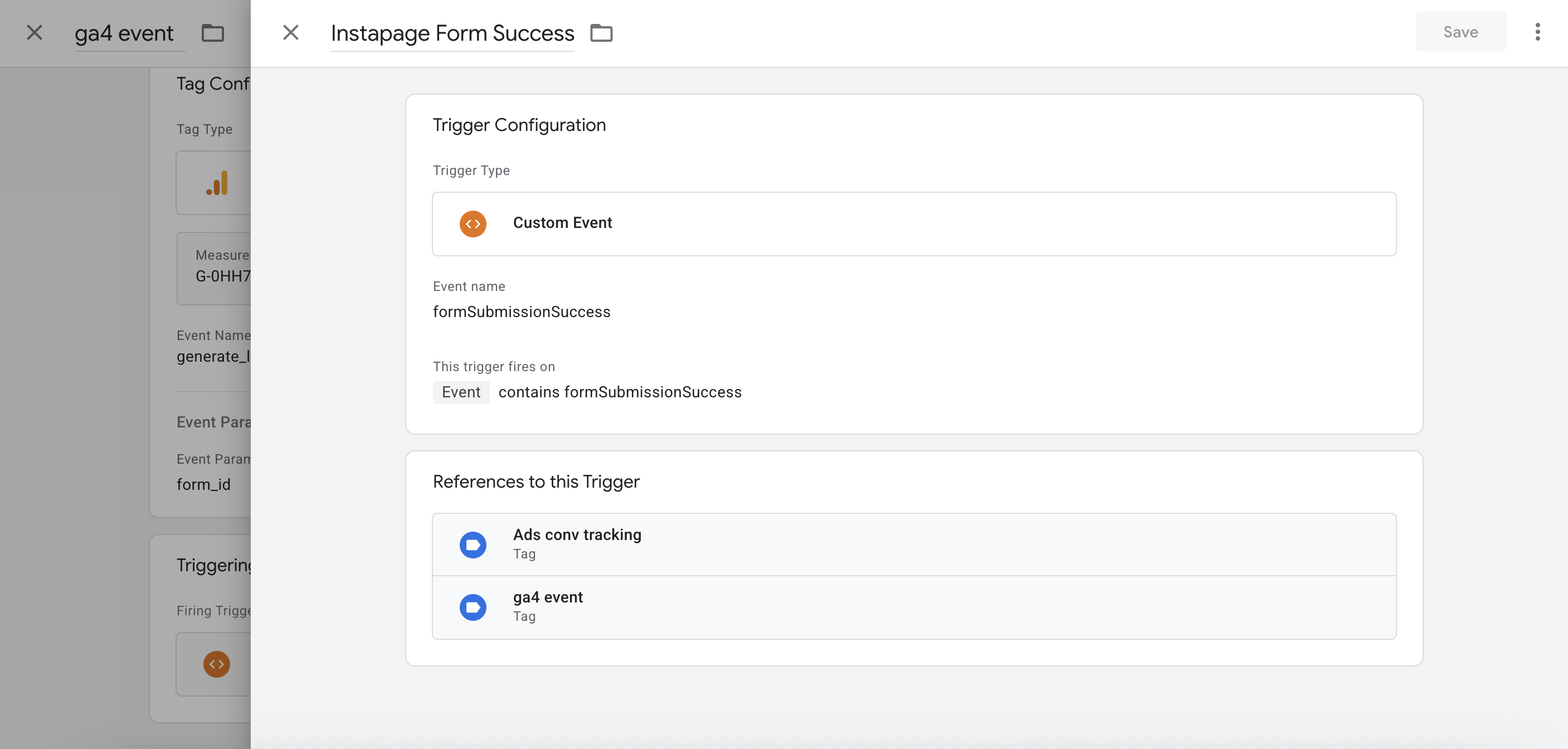Click the blue tag icon for ga4 event
The height and width of the screenshot is (749, 1568).
click(473, 607)
